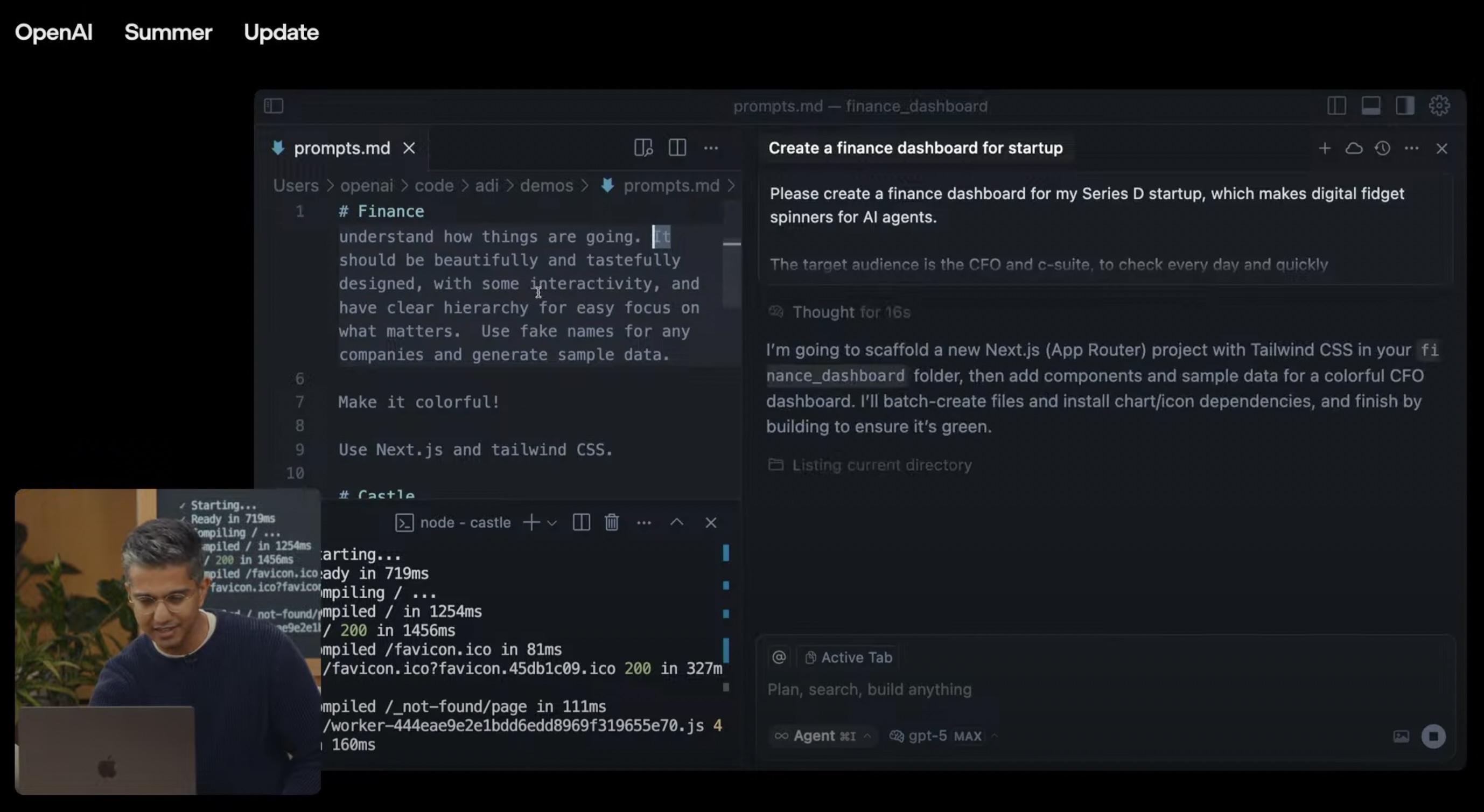Select the 'Create a finance dashboard for startup' chat tab
Image resolution: width=1484 pixels, height=812 pixels.
(x=915, y=148)
